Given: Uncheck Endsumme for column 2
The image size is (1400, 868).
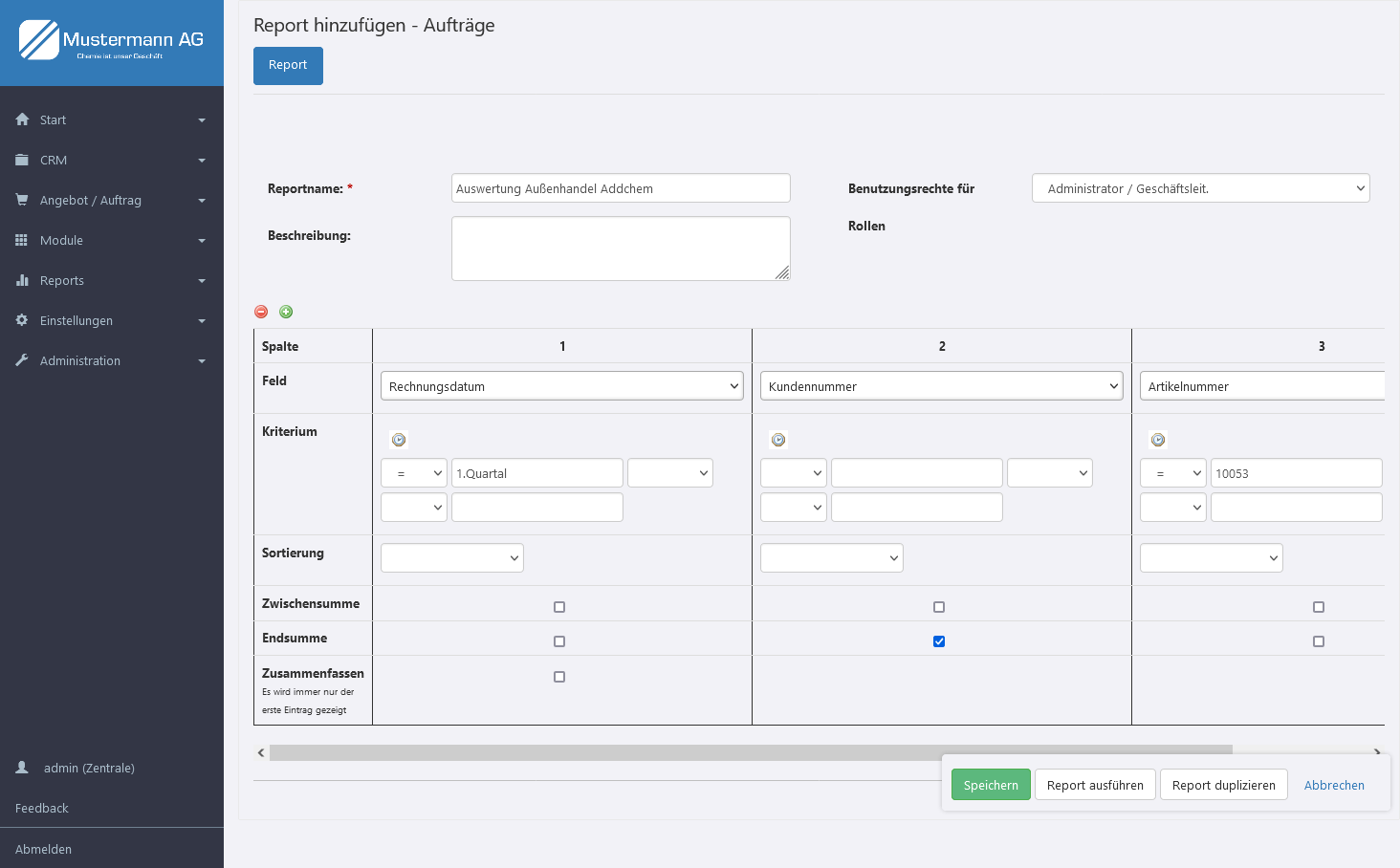Looking at the screenshot, I should pos(939,641).
